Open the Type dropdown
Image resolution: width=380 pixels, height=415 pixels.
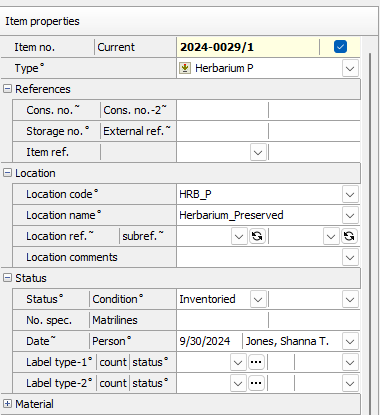[350, 68]
